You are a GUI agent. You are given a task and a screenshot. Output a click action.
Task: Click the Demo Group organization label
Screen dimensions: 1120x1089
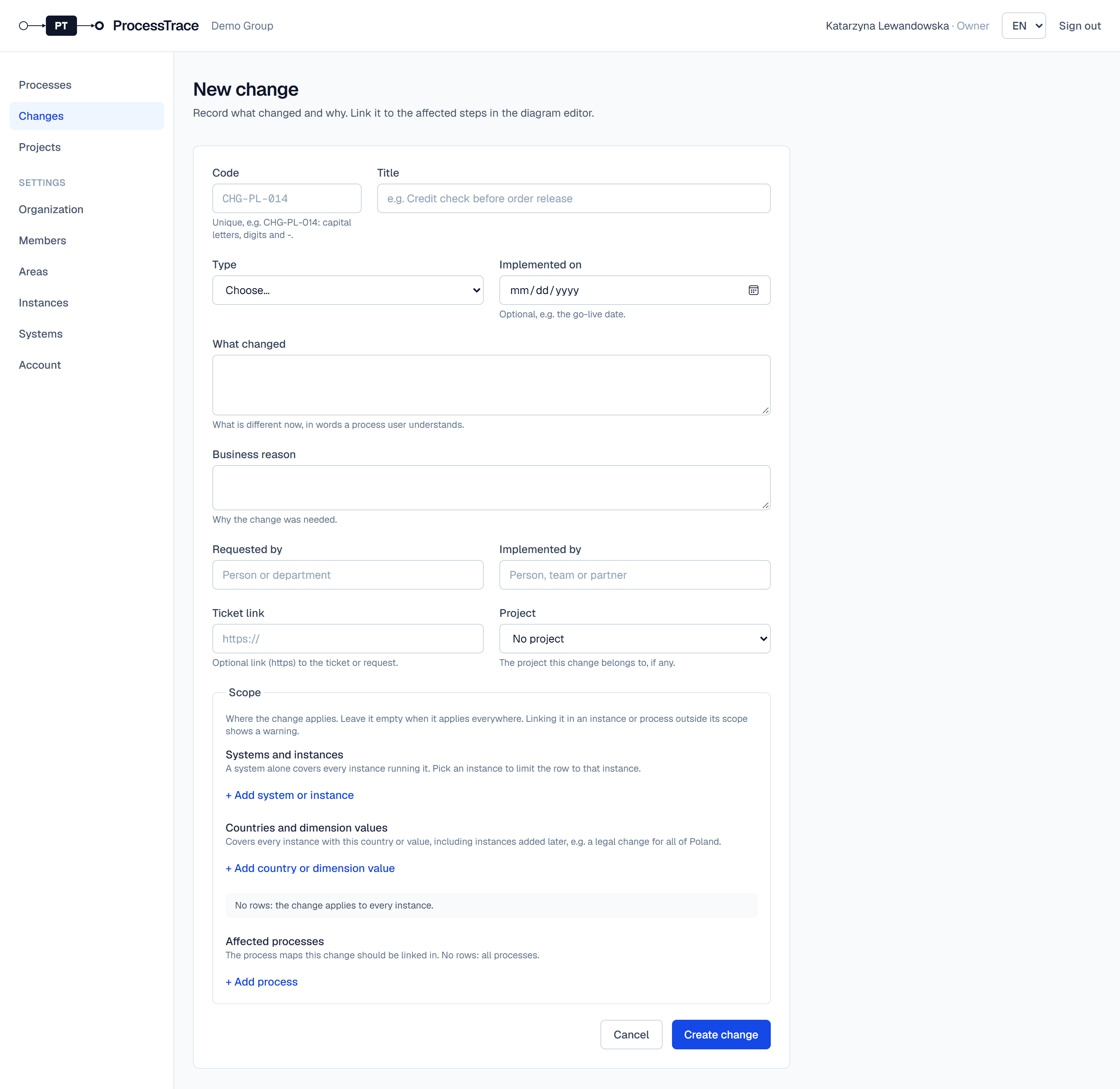click(x=242, y=26)
